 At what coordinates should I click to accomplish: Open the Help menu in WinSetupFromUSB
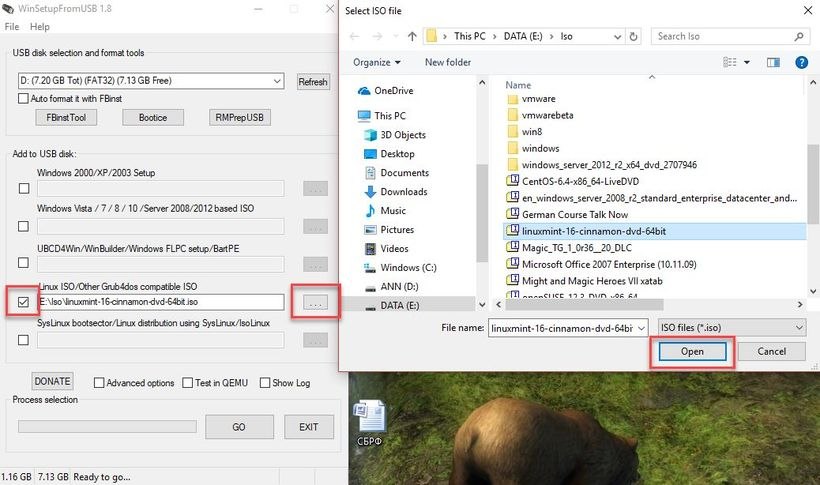pos(40,27)
